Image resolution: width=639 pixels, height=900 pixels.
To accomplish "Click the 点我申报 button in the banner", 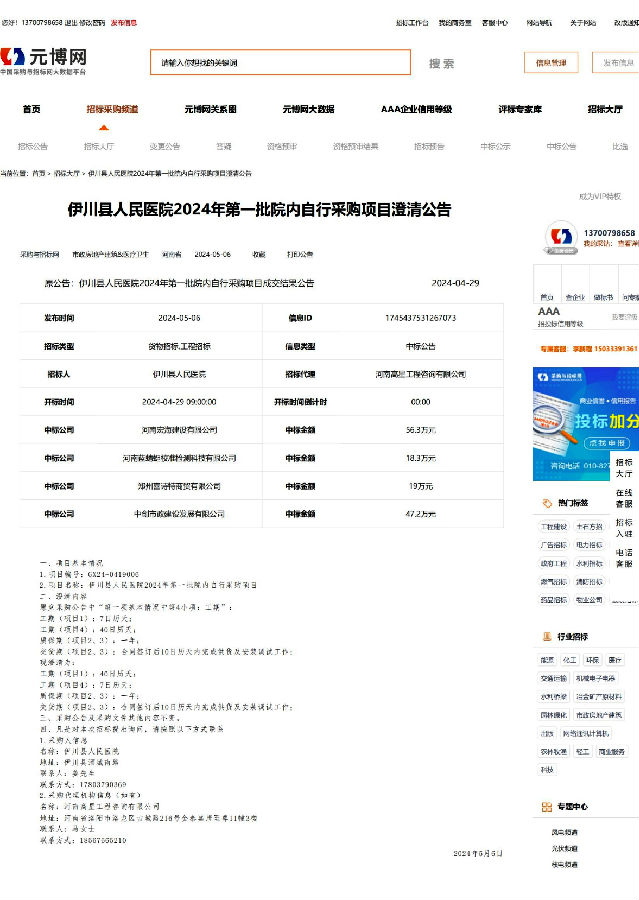I will point(607,443).
